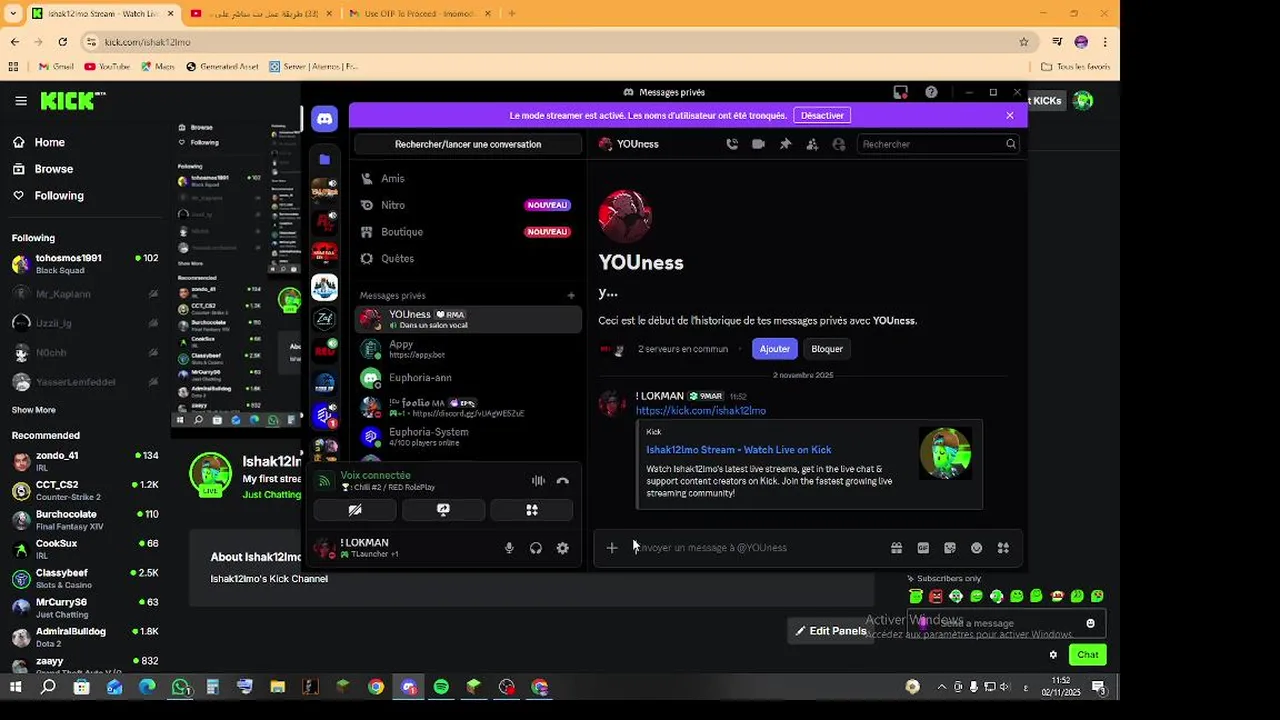Screen dimensions: 1280x720
Task: Add friends to the DM group
Action: [x=812, y=144]
